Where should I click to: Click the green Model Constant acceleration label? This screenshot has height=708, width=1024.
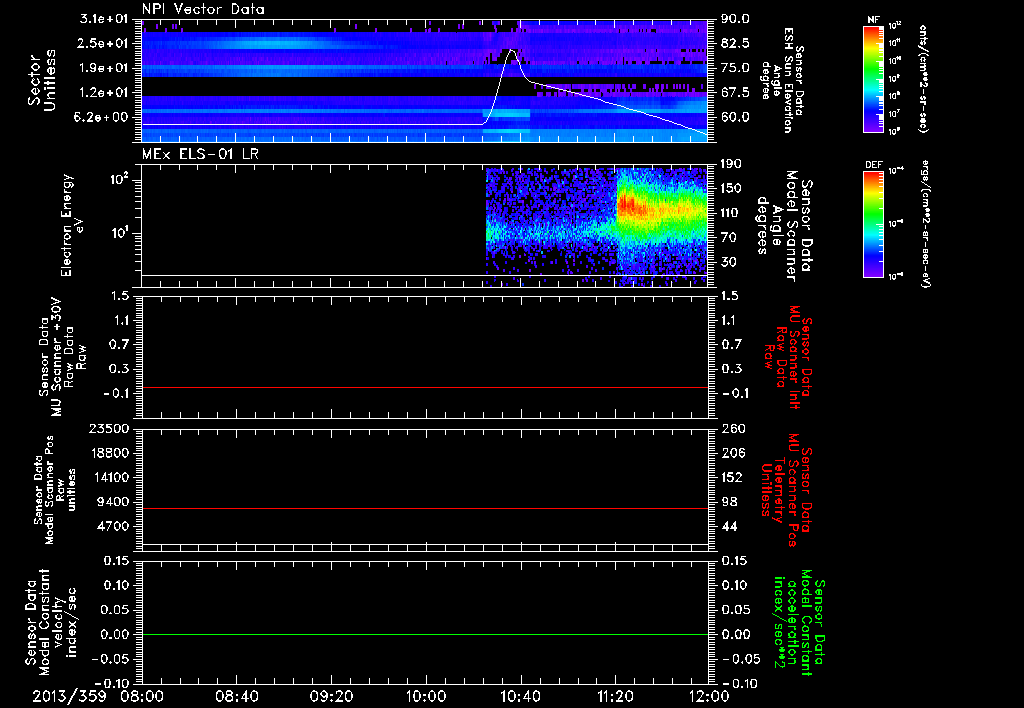click(799, 623)
